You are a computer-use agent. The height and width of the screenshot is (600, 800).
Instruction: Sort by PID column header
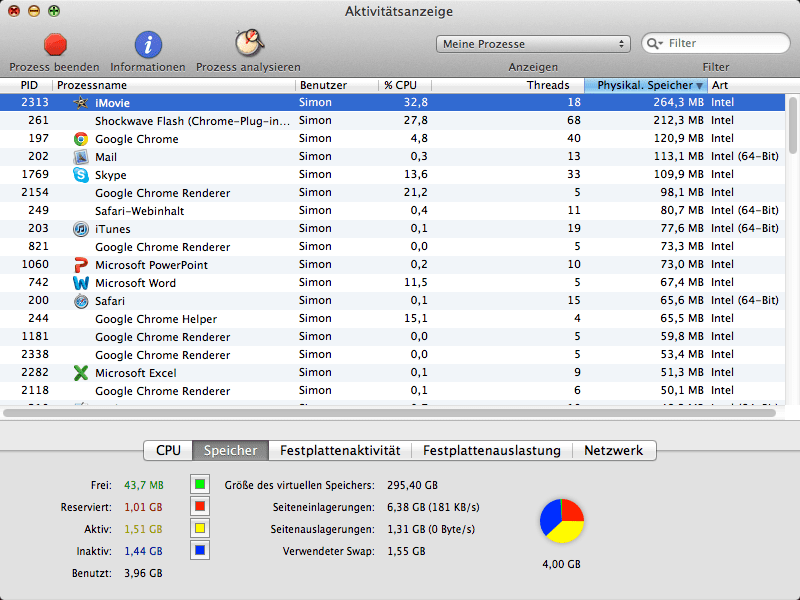tap(27, 85)
